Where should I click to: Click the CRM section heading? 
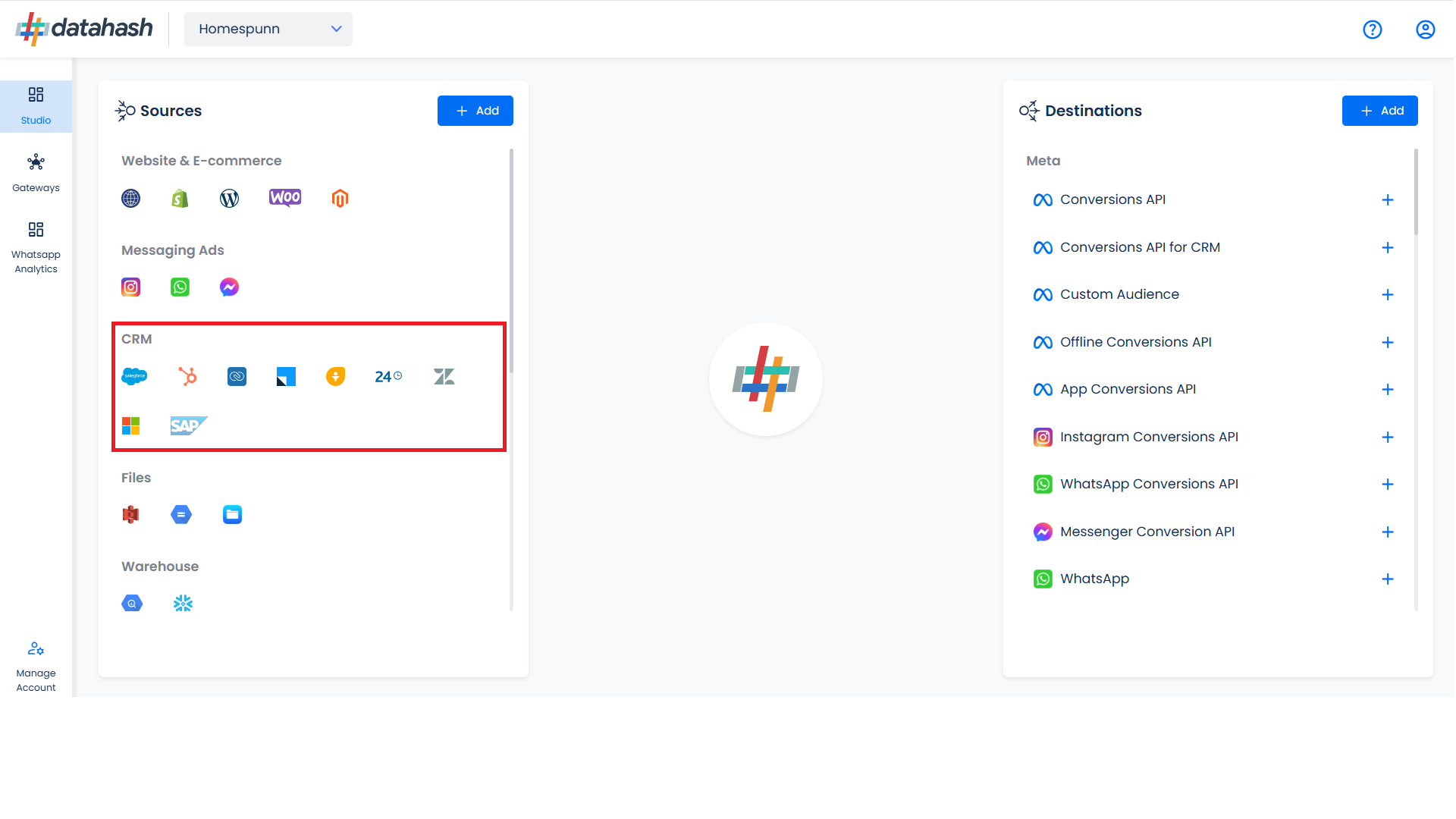coord(136,339)
